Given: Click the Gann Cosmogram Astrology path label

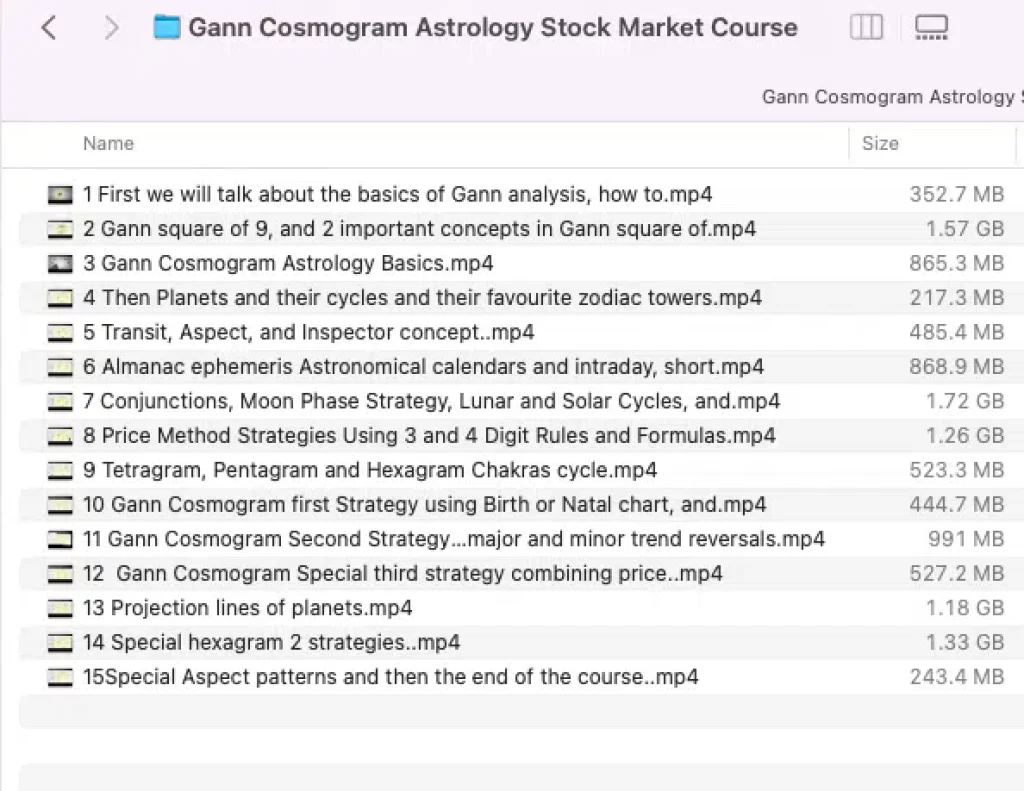Looking at the screenshot, I should 890,97.
